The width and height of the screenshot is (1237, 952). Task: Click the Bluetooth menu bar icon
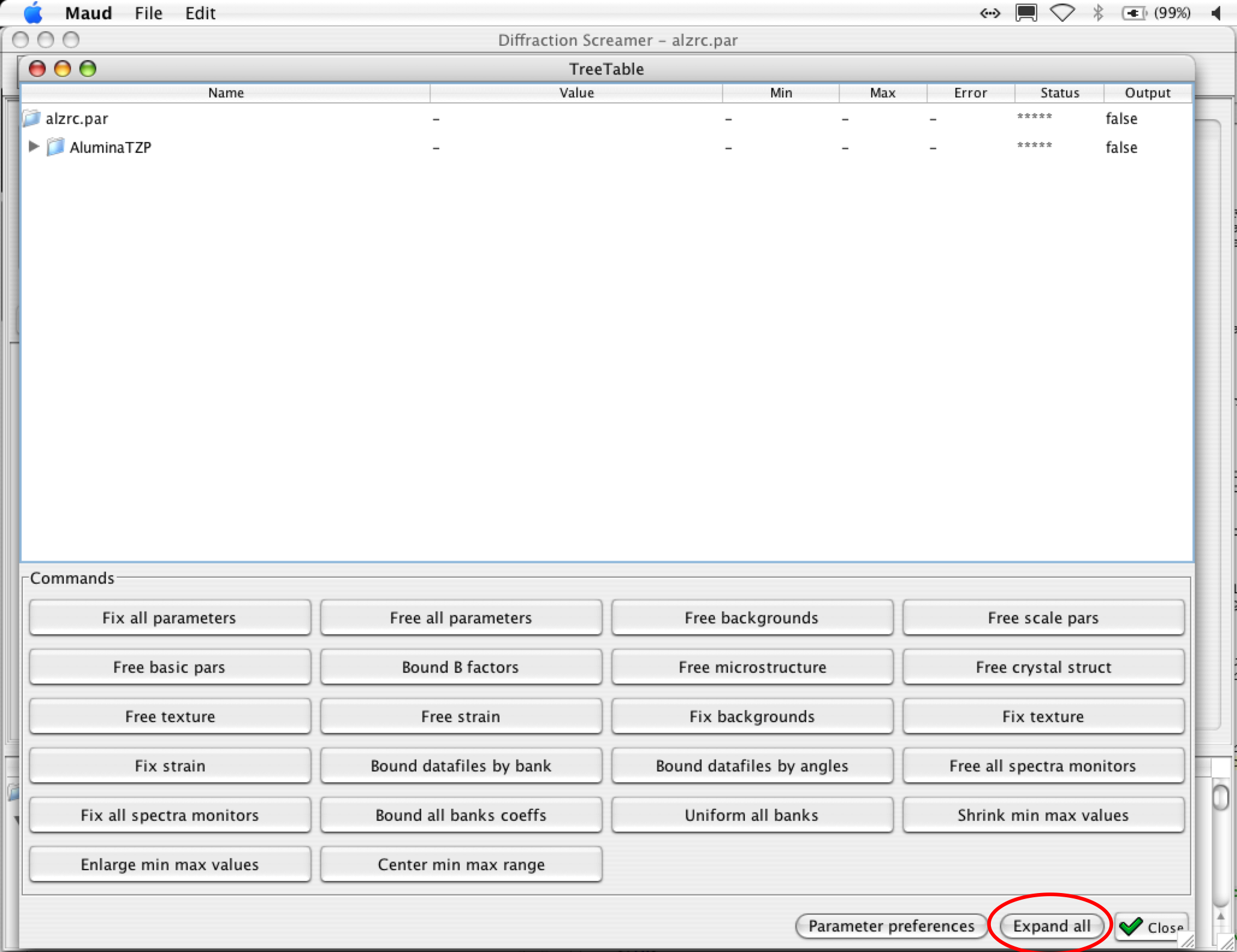click(x=1098, y=13)
